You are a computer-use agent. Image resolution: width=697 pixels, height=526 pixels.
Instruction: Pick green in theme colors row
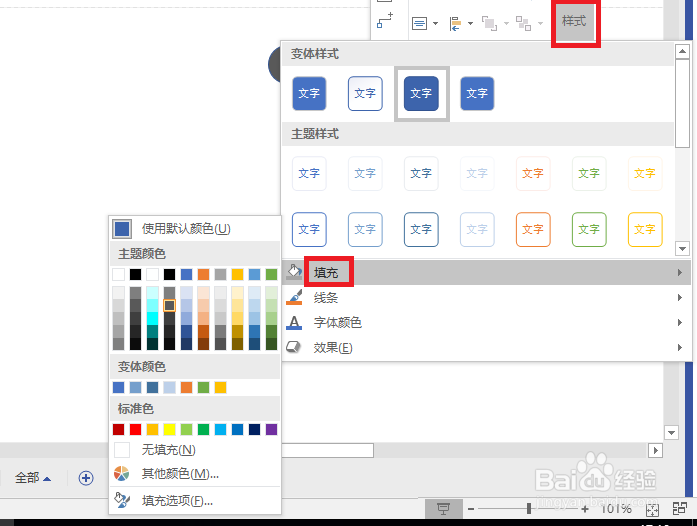pyautogui.click(x=272, y=274)
